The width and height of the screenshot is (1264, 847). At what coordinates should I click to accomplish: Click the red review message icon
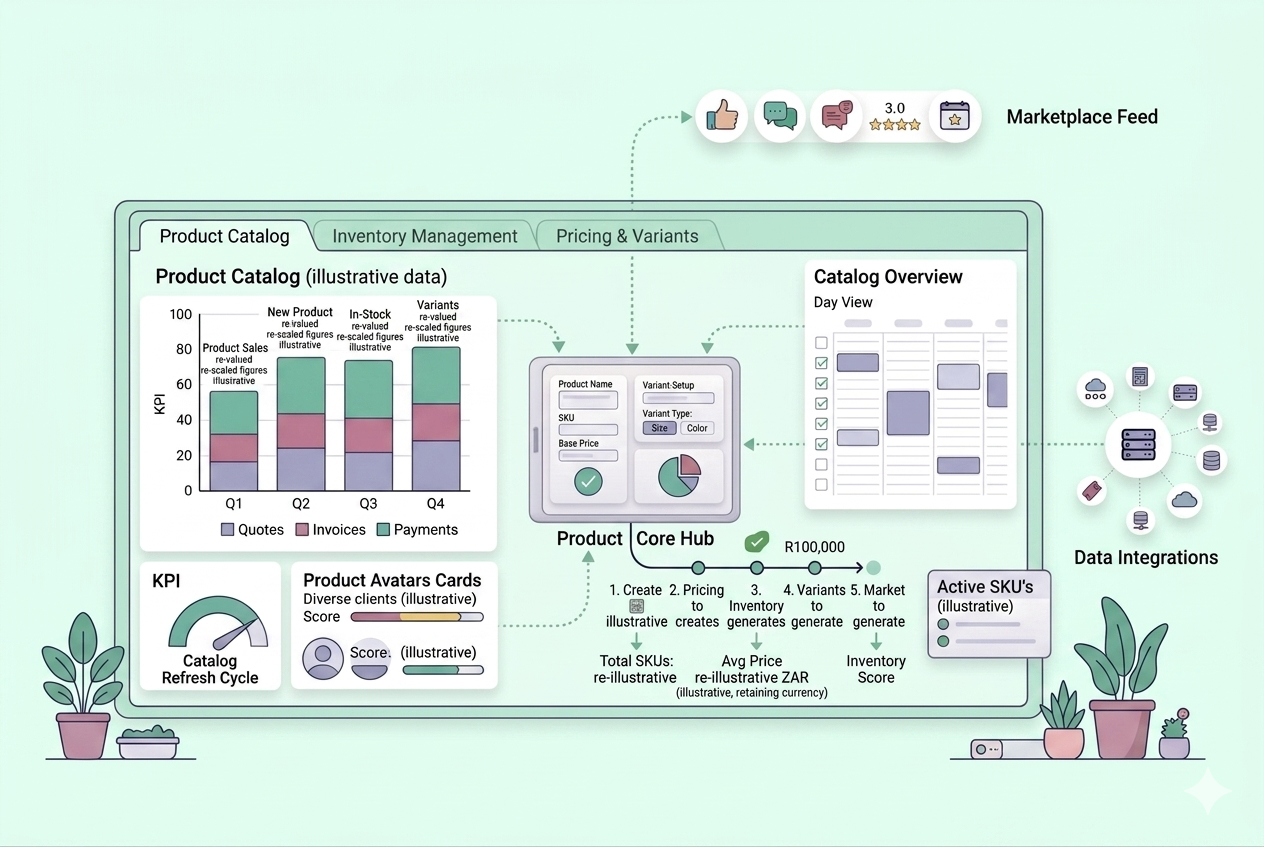[836, 116]
